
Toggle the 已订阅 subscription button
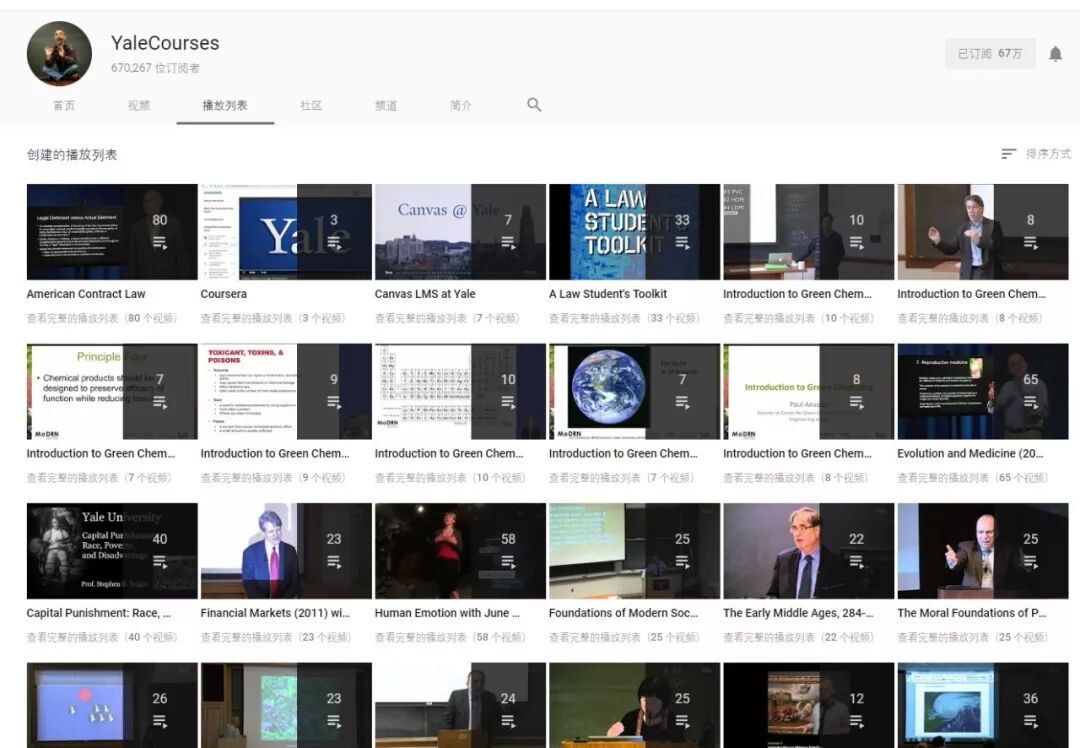989,54
